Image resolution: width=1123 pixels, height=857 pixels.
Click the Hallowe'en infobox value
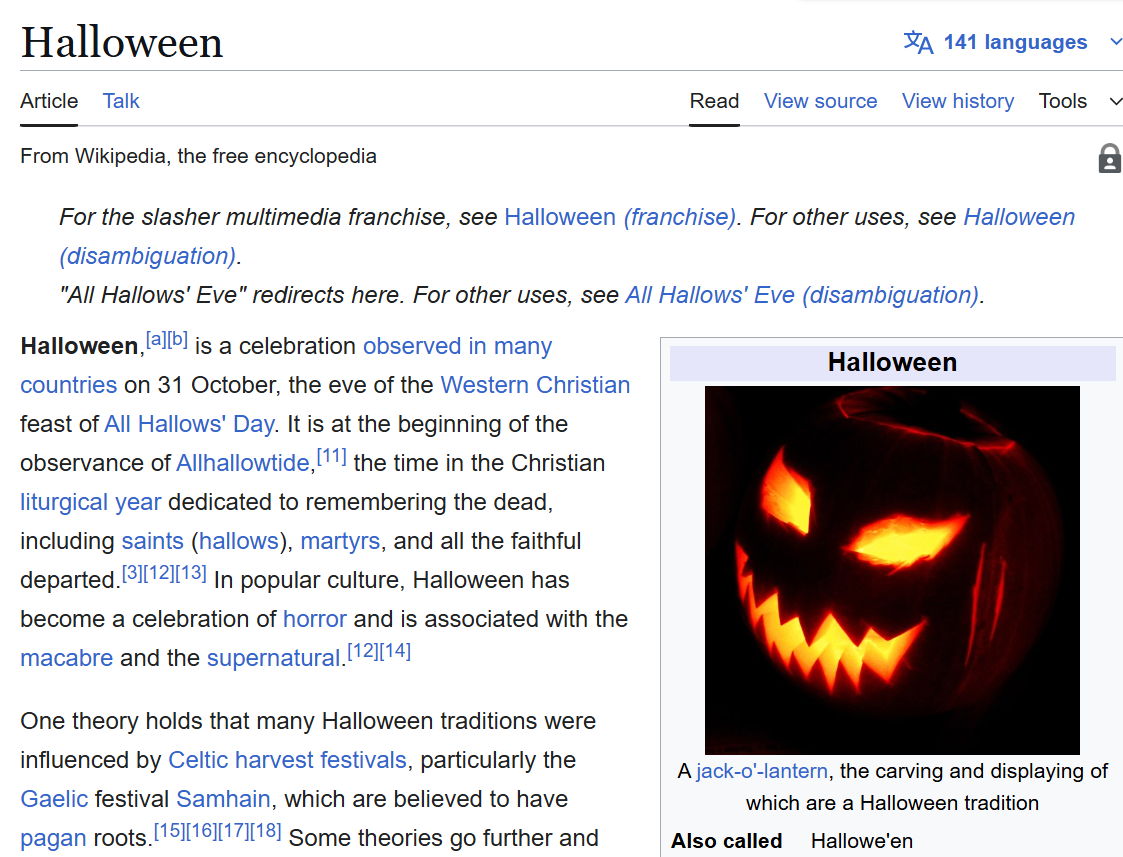[862, 841]
